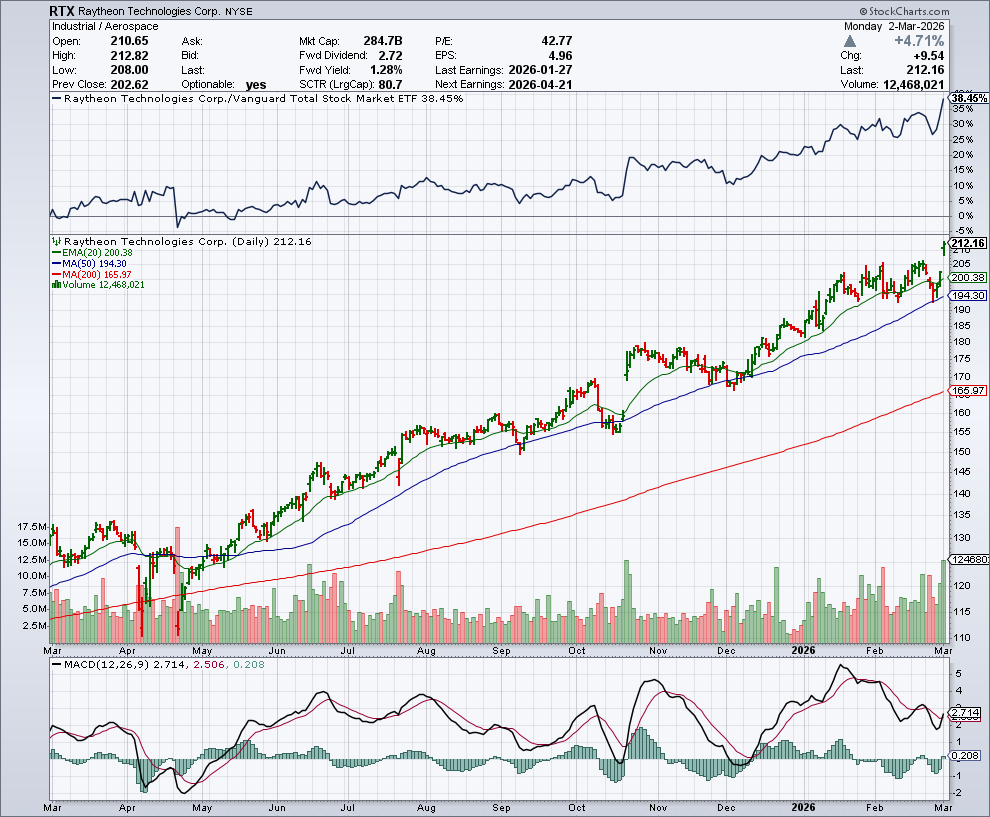The image size is (990, 817).
Task: Click the candlestick icon beside Raytheon Daily legend
Action: pos(56,241)
